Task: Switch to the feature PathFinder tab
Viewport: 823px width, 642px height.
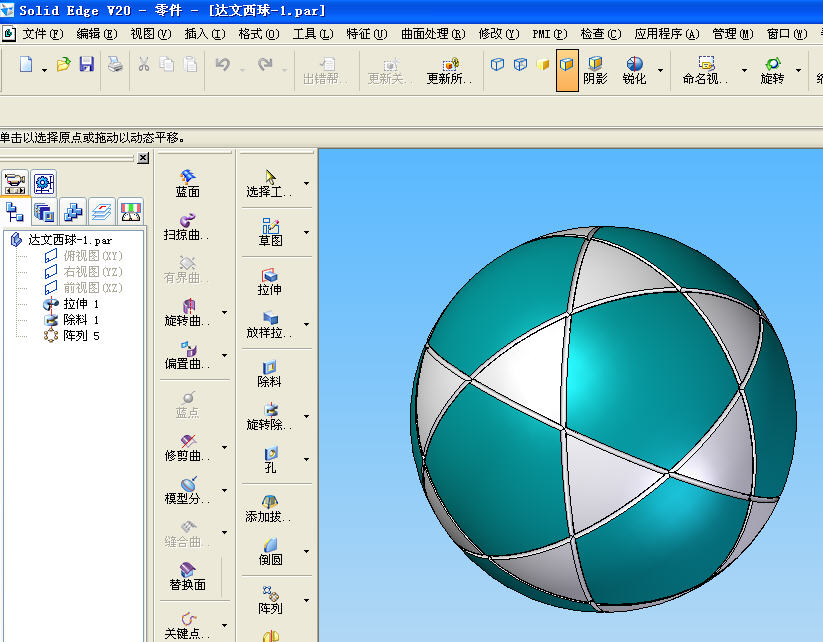Action: pyautogui.click(x=15, y=212)
